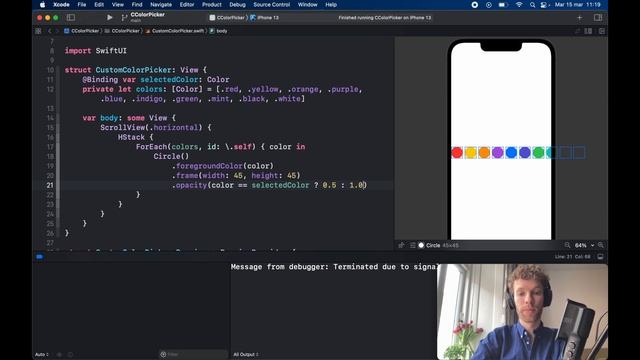Open CustomColorPicker.swift in jump bar
Viewport: 640px width, 360px height.
click(x=175, y=31)
